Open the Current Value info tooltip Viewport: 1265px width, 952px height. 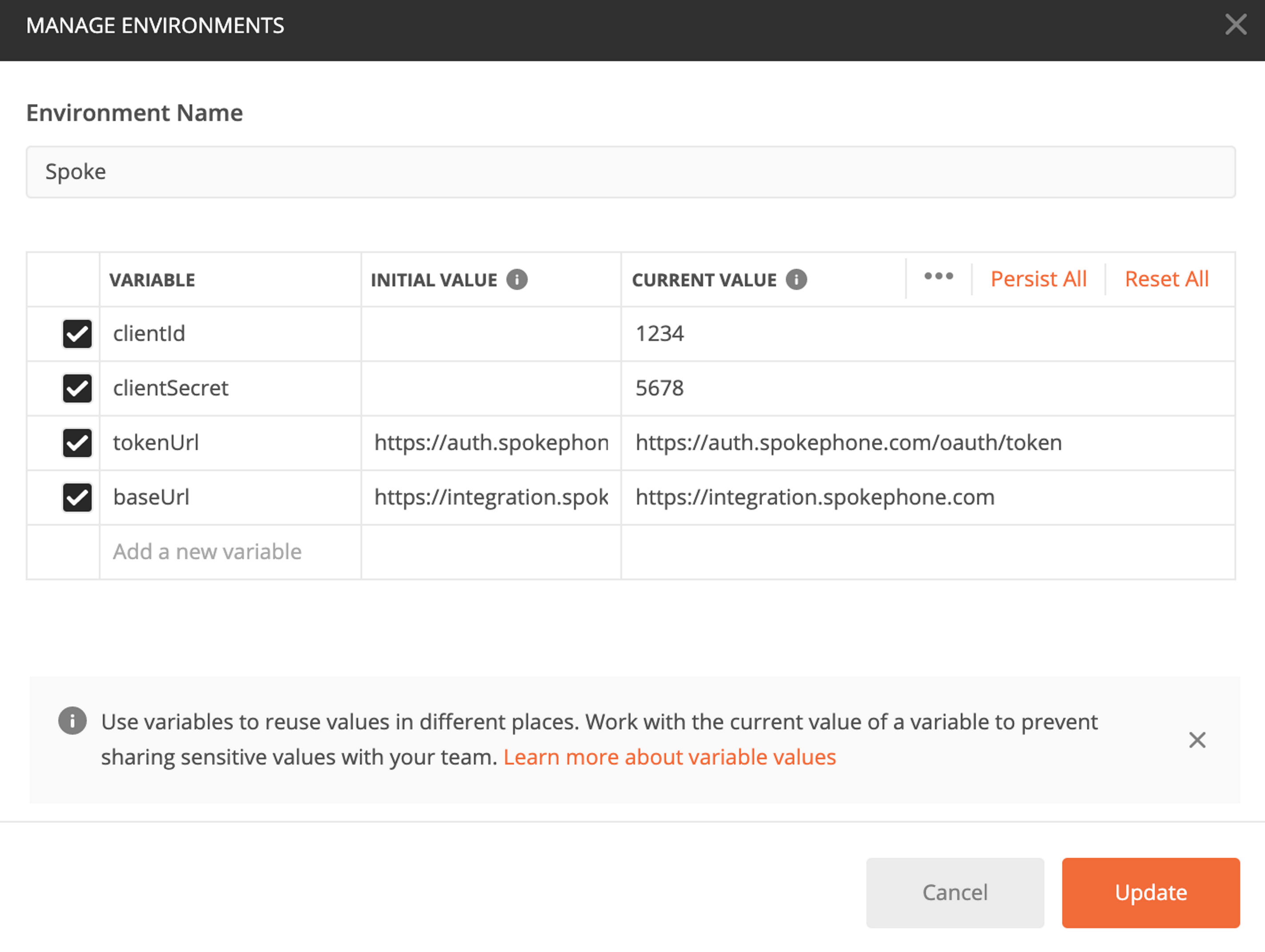[797, 280]
